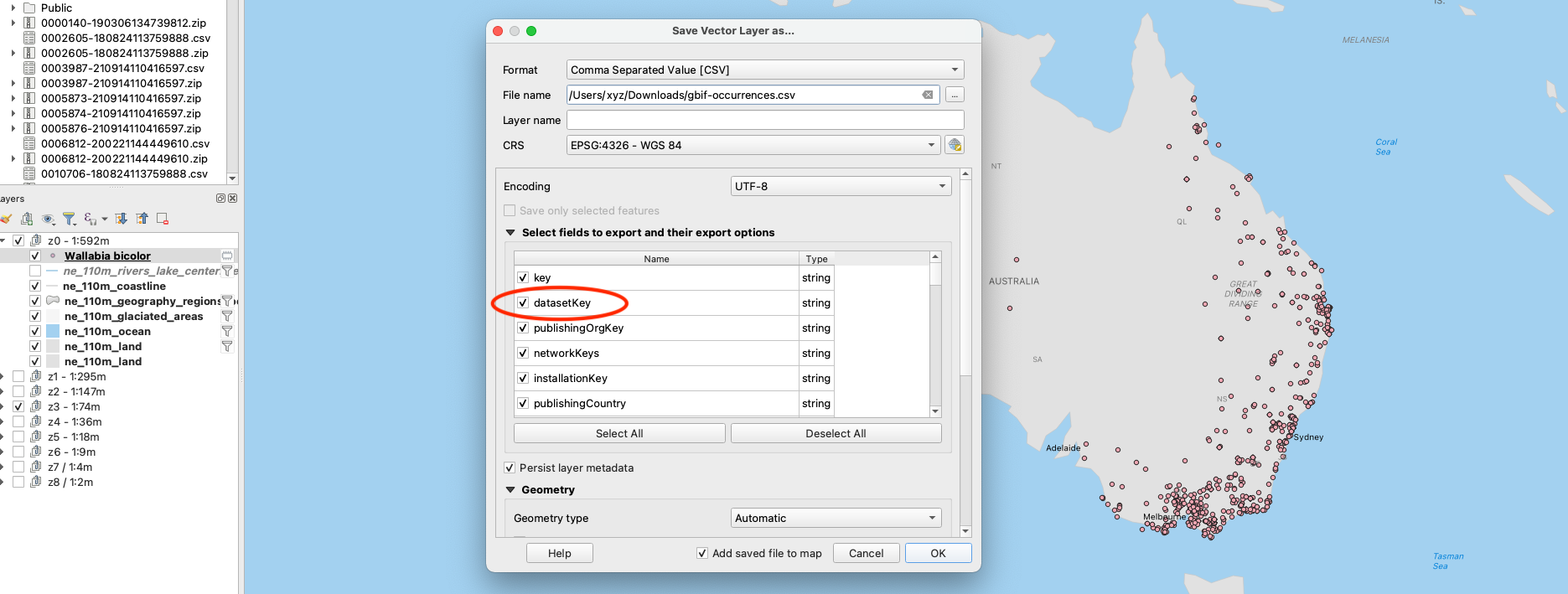
Task: Click the Help button
Action: tap(559, 553)
